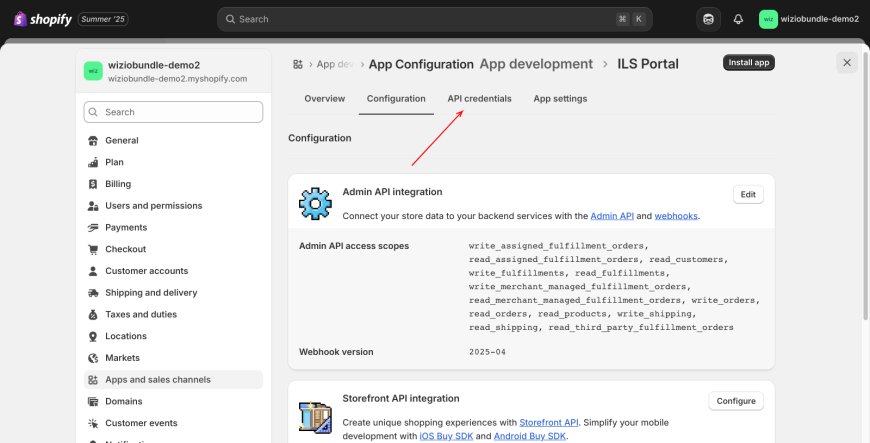Image resolution: width=870 pixels, height=443 pixels.
Task: Open the Customer accounts label
Action: point(146,271)
